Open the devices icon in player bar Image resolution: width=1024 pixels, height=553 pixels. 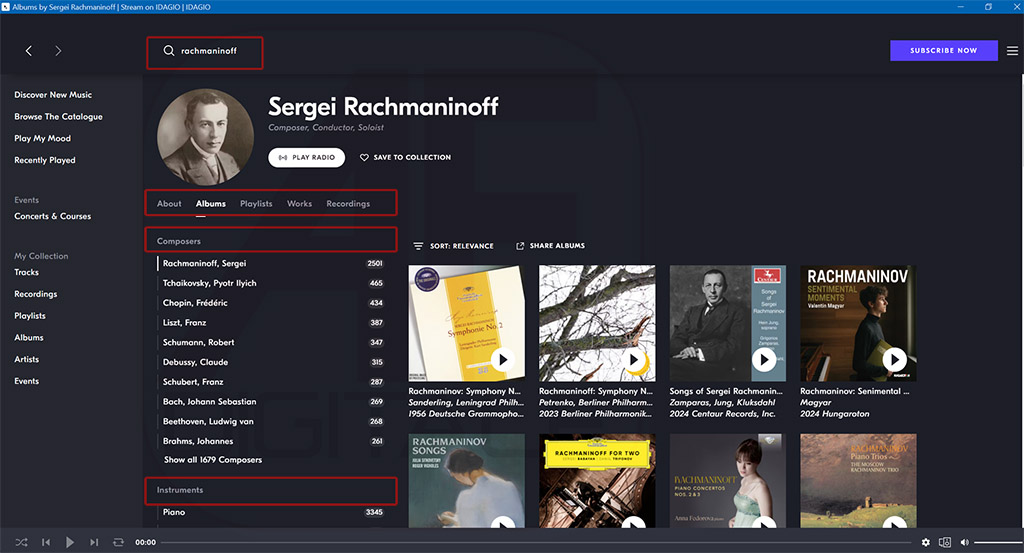[x=945, y=542]
